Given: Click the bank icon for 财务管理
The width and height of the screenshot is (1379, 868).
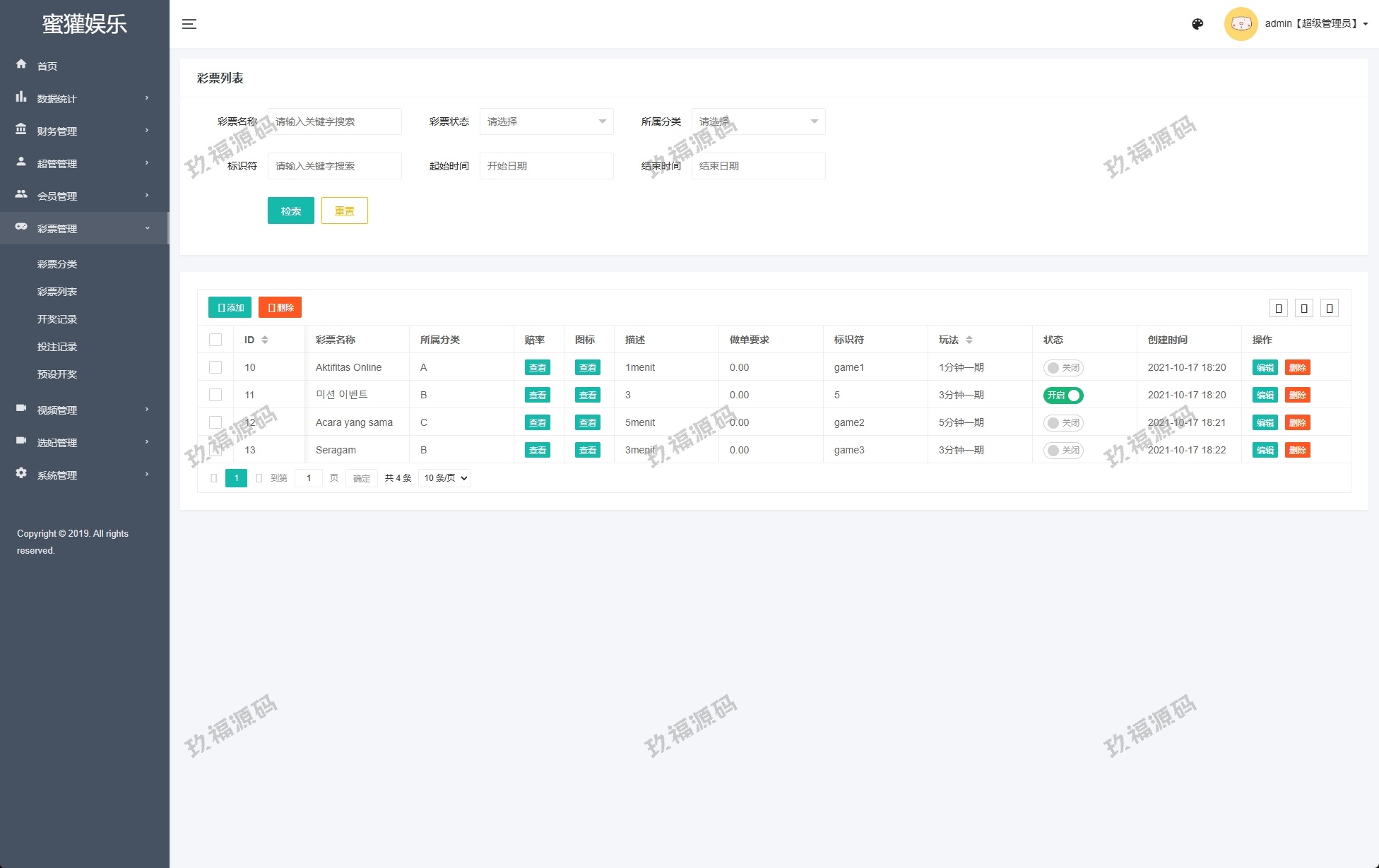Looking at the screenshot, I should pos(21,129).
